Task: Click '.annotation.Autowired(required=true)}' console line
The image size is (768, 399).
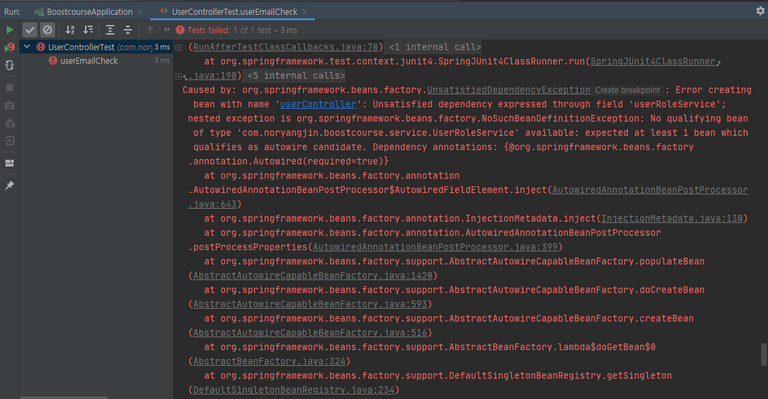Action: point(288,161)
